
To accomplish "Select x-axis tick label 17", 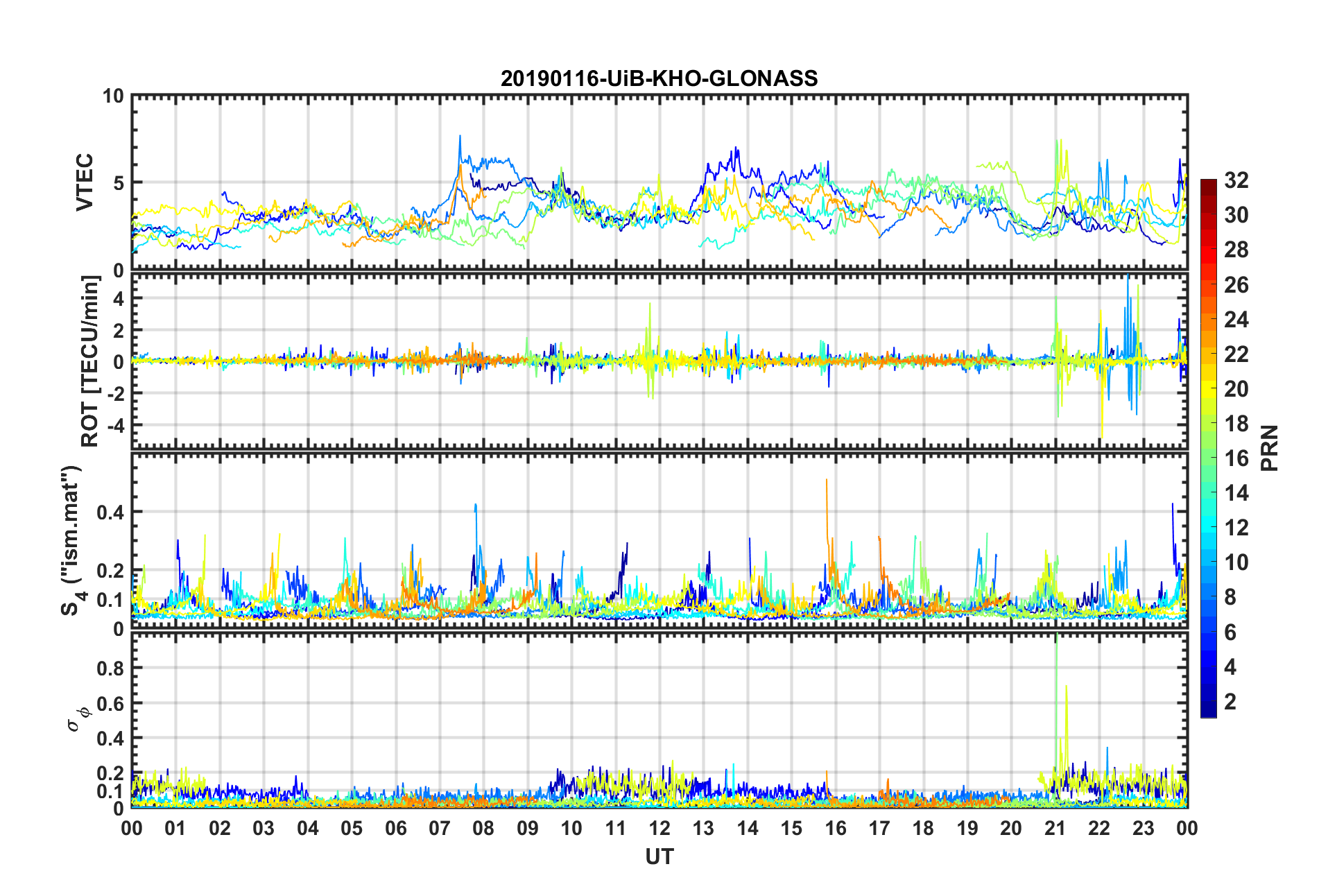I will 879,828.
